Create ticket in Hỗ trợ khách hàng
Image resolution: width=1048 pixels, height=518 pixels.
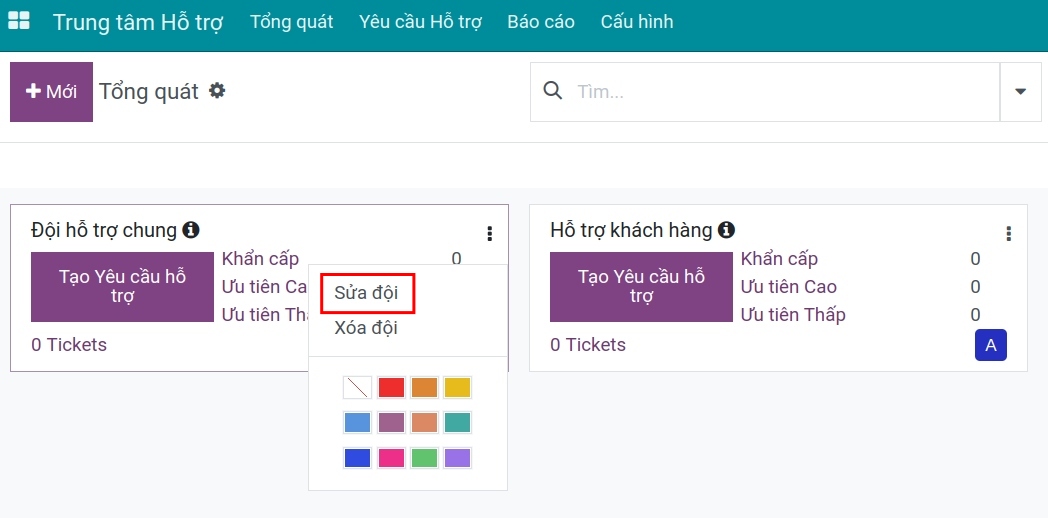point(641,287)
